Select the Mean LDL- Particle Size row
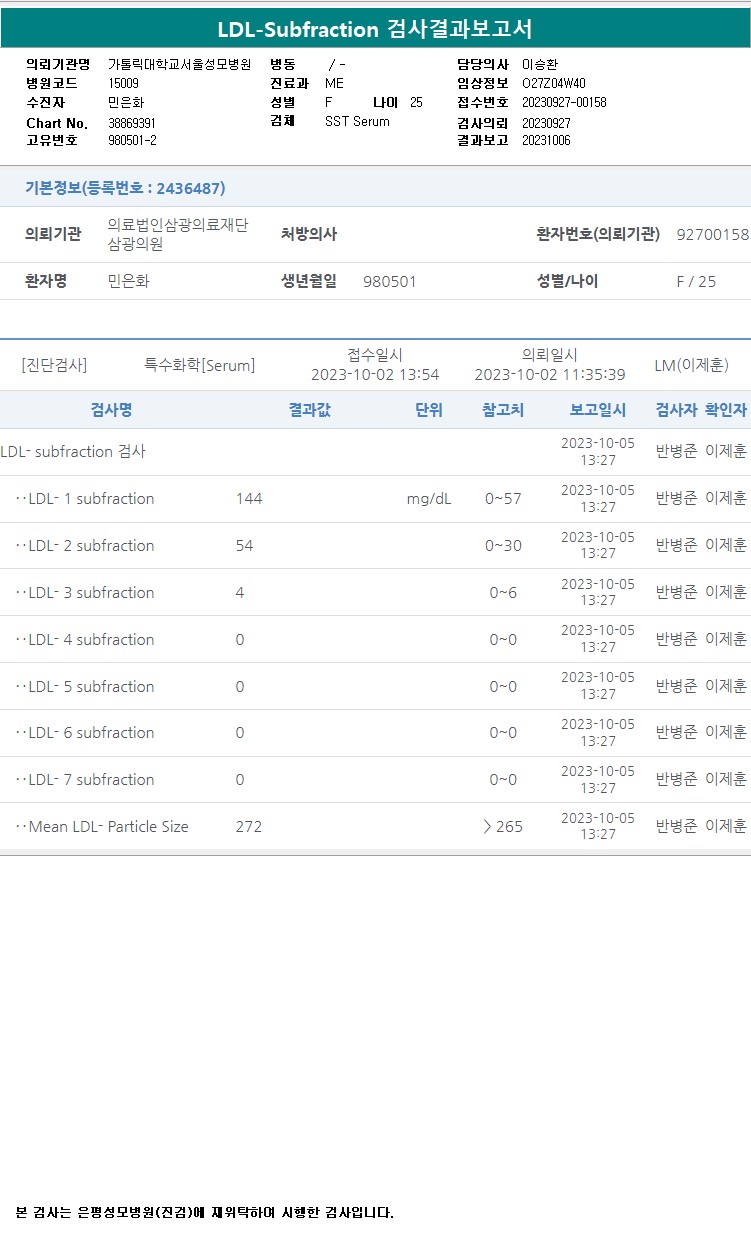The height and width of the screenshot is (1242, 751). 375,827
